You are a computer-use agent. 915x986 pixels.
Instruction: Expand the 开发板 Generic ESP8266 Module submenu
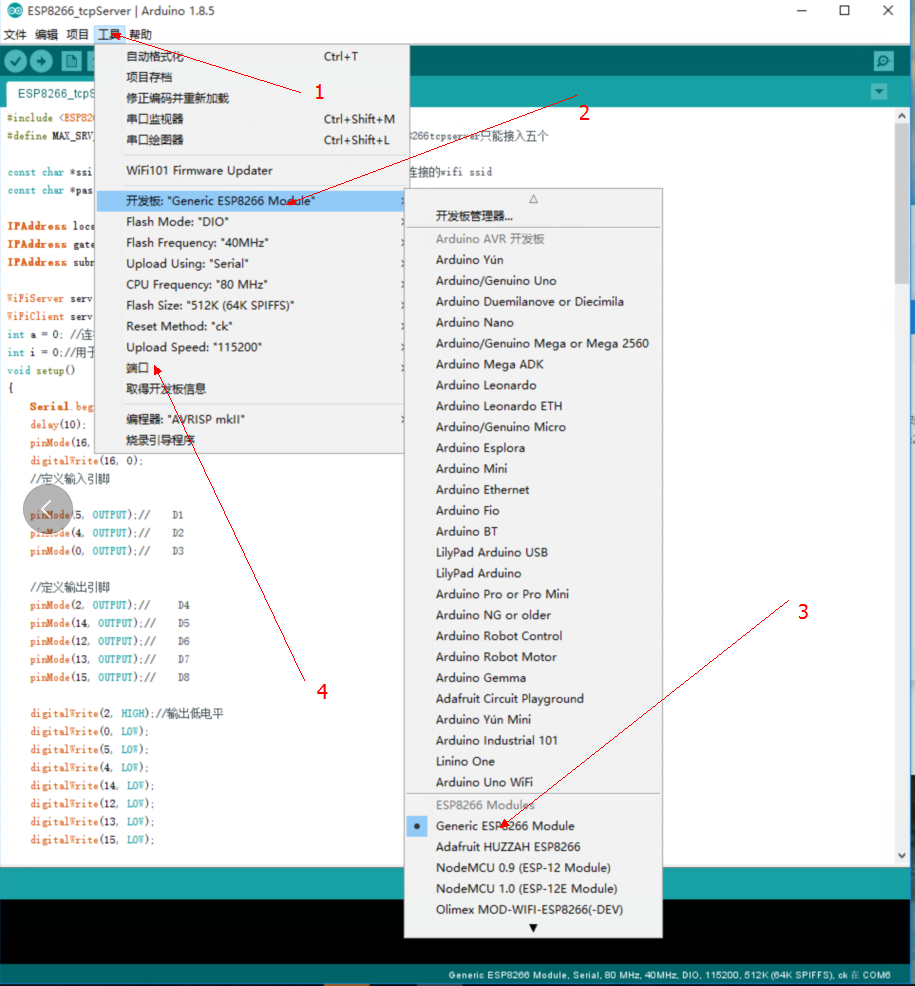click(x=252, y=201)
